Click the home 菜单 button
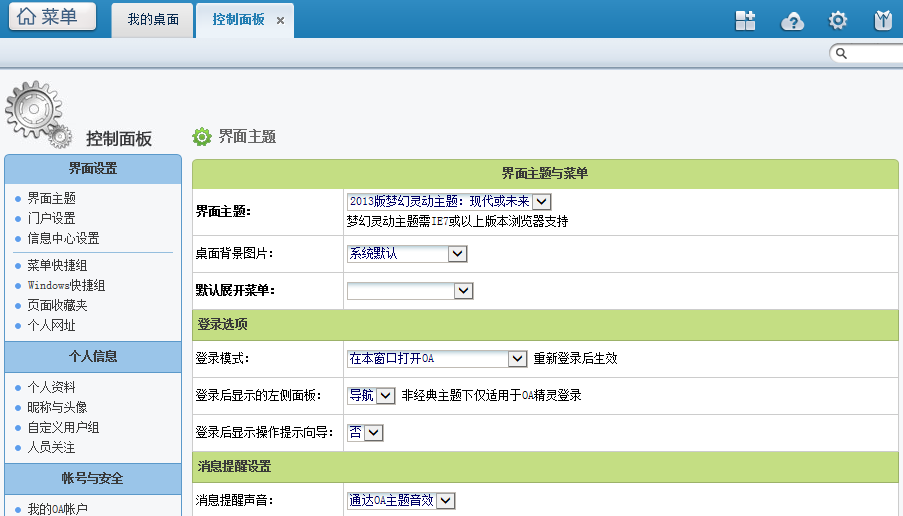 tap(52, 17)
